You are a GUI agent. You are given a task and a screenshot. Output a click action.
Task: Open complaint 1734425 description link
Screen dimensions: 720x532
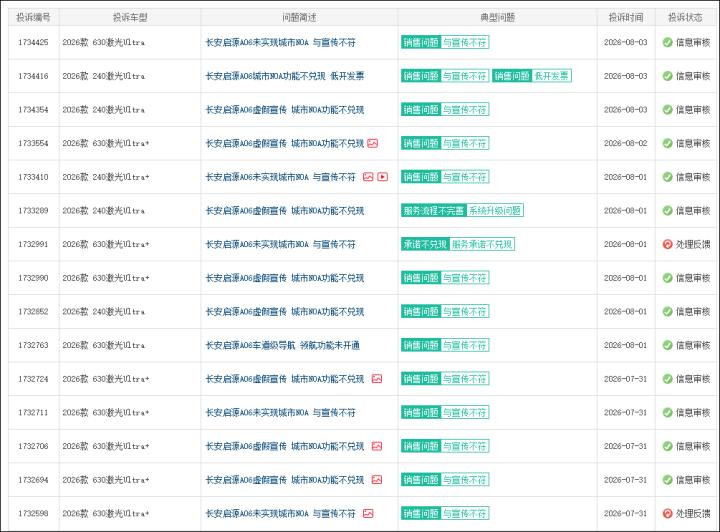pos(280,42)
